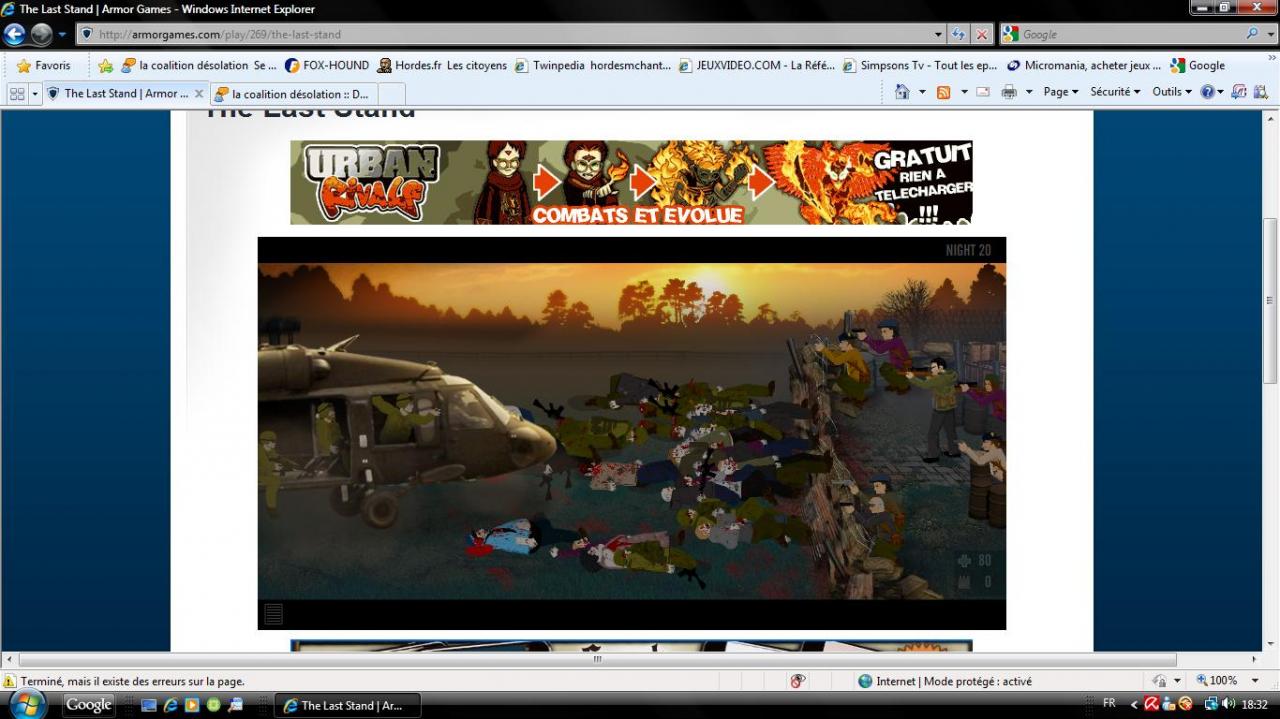
Task: Open the JEUXVIDEO.COM favorite link
Action: click(757, 66)
